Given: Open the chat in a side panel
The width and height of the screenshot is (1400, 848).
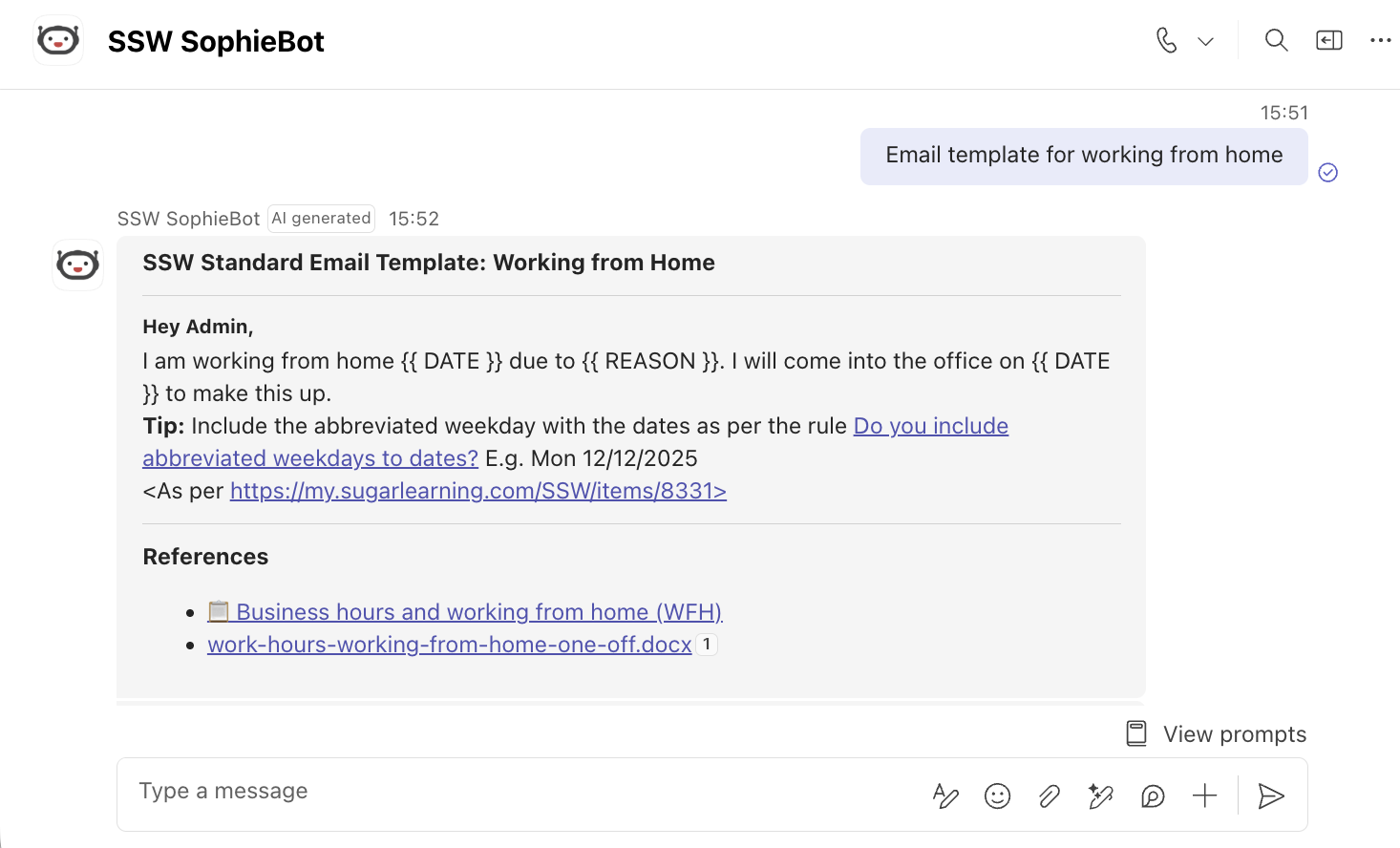Looking at the screenshot, I should coord(1329,40).
